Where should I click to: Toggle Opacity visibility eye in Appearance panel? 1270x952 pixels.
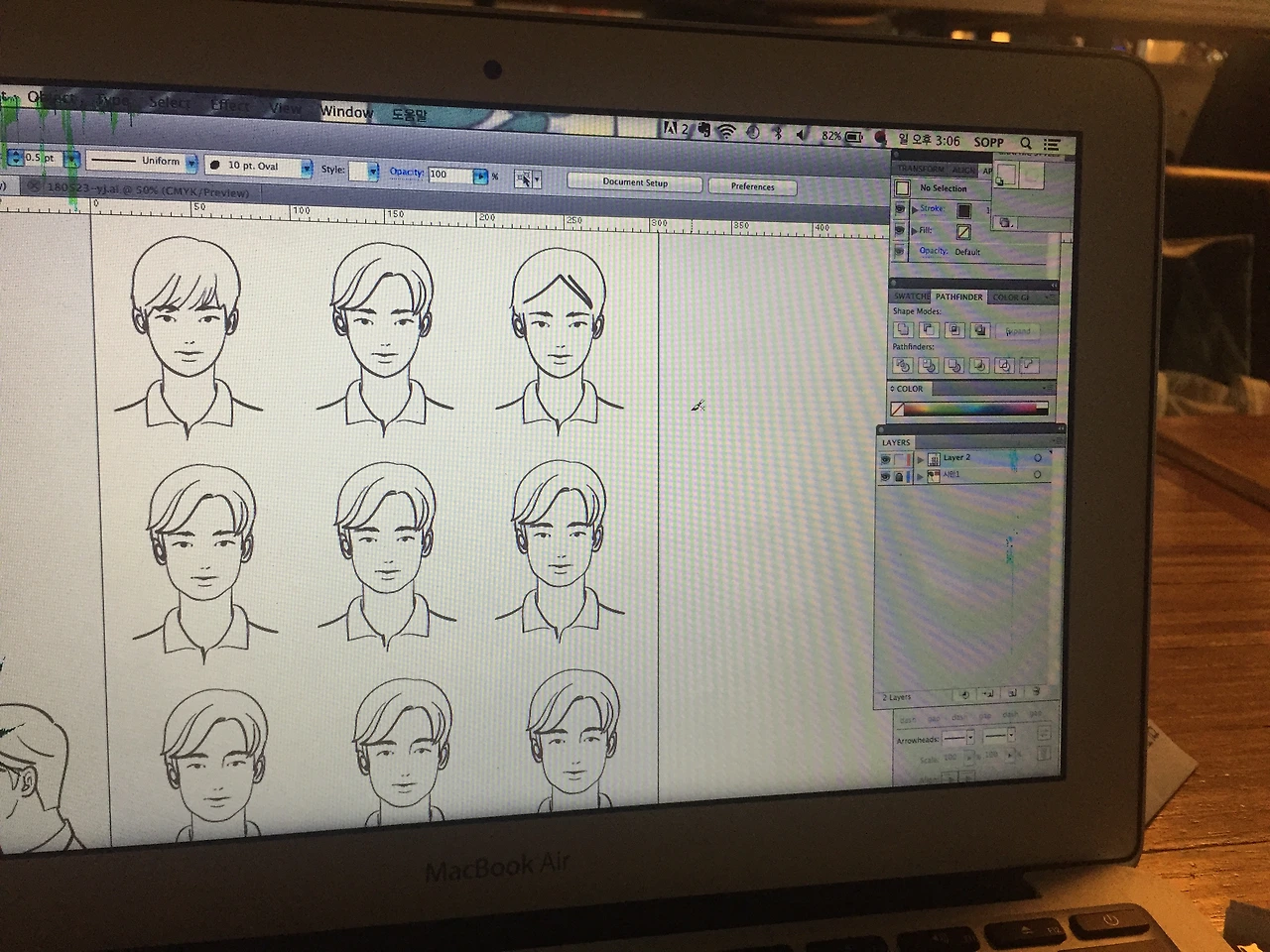pos(900,251)
